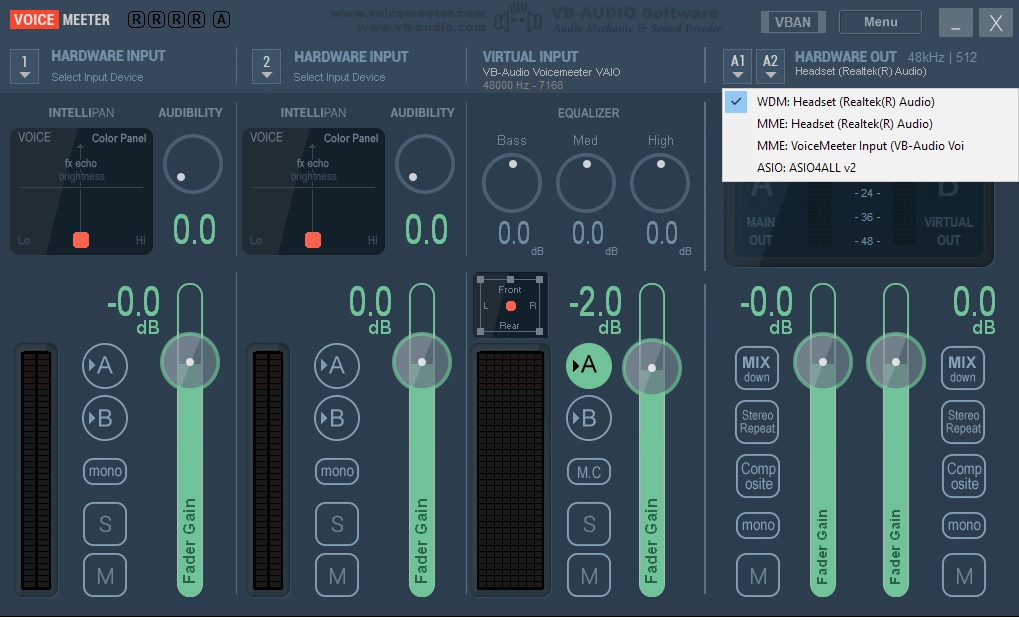Open the VBAN settings

[793, 22]
